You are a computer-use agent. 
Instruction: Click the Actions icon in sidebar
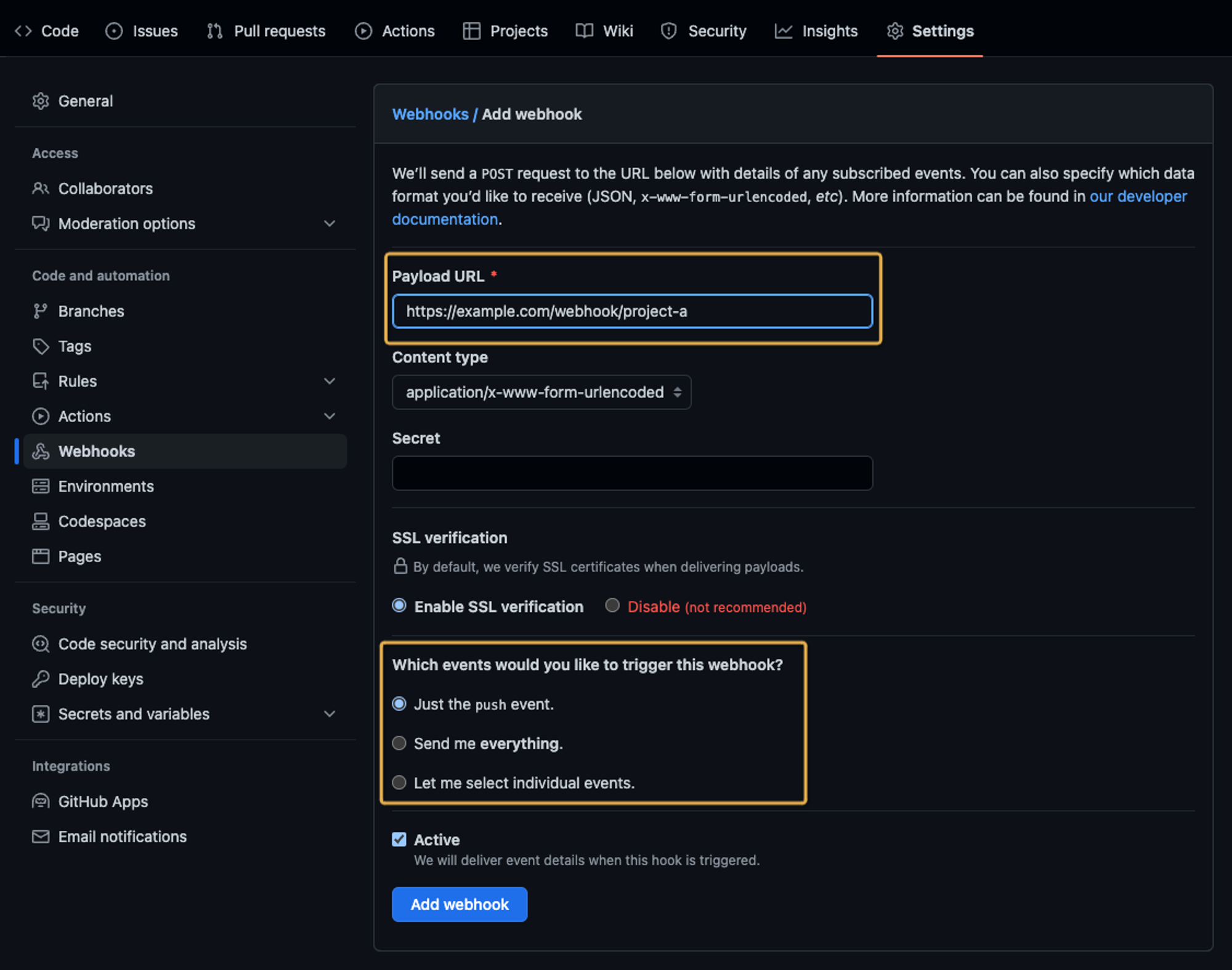tap(41, 415)
